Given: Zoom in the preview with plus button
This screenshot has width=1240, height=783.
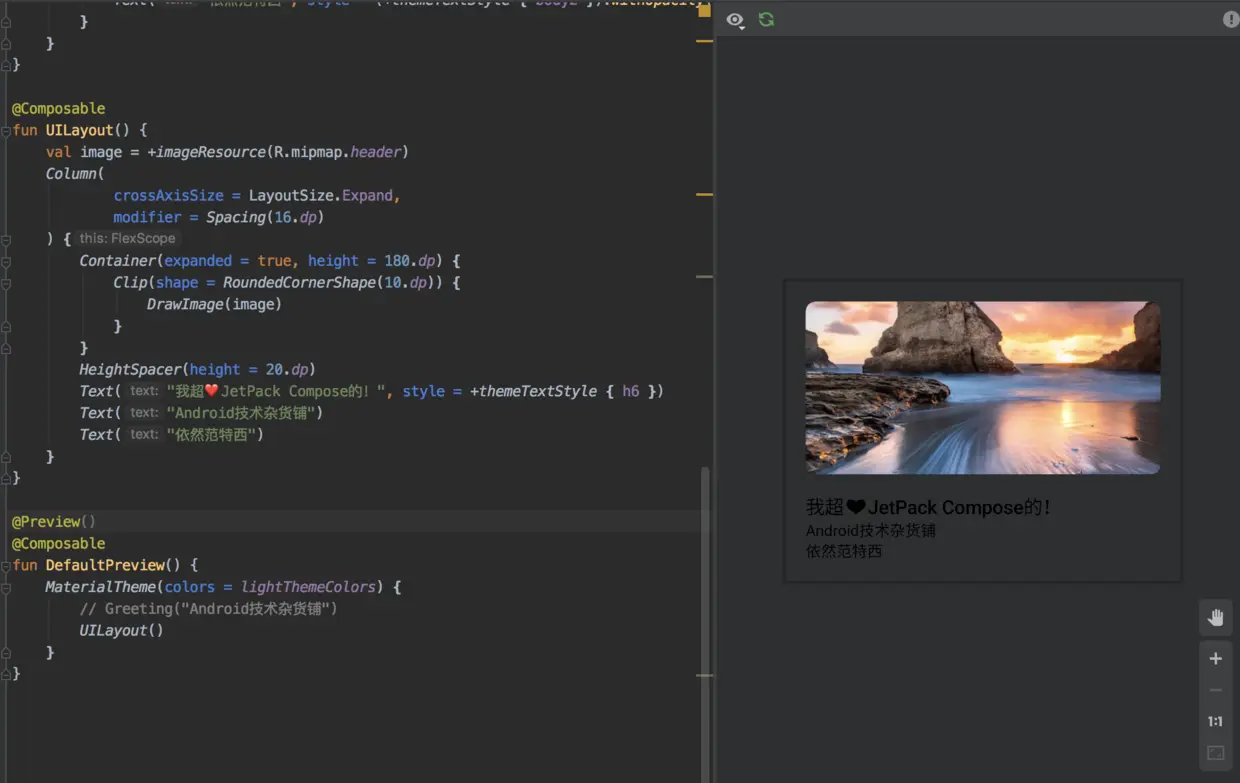Looking at the screenshot, I should 1215,658.
